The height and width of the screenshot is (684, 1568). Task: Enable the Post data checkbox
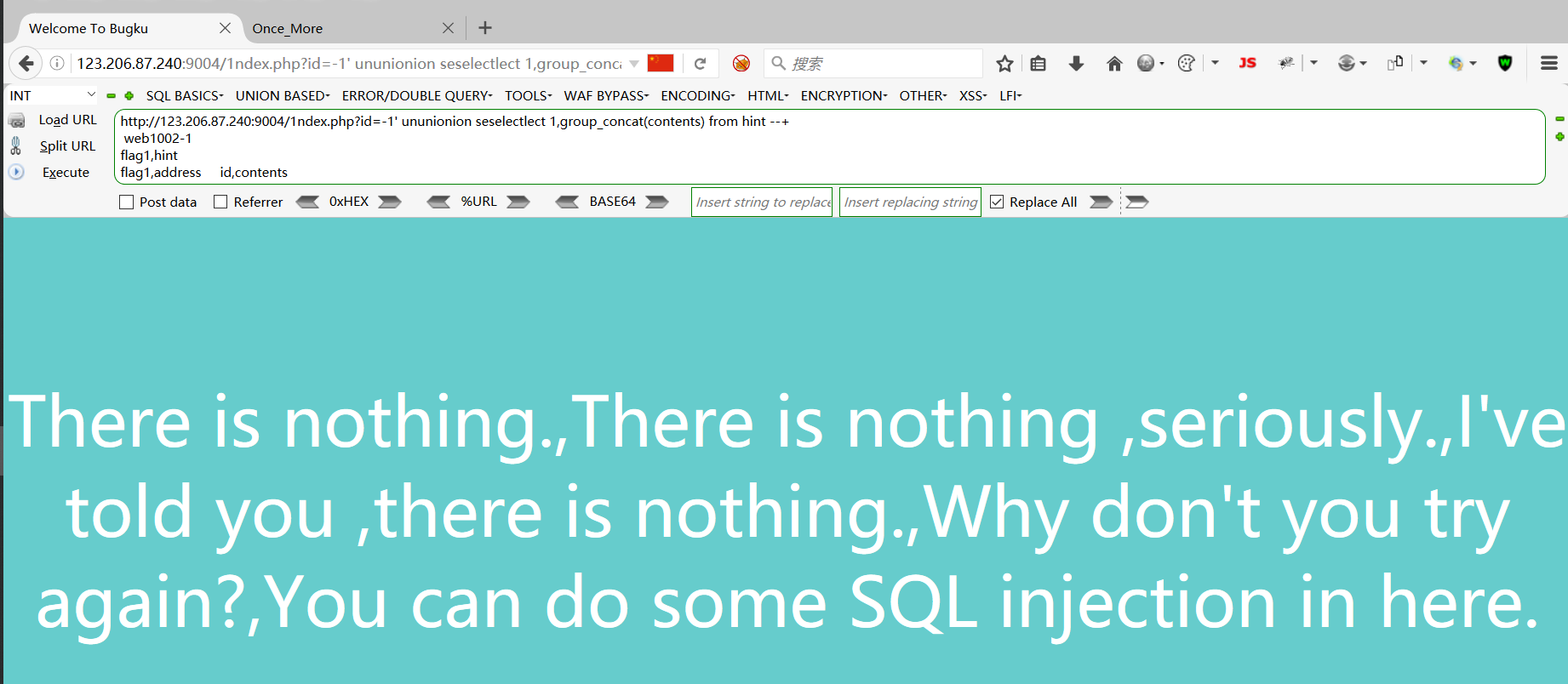(x=127, y=202)
